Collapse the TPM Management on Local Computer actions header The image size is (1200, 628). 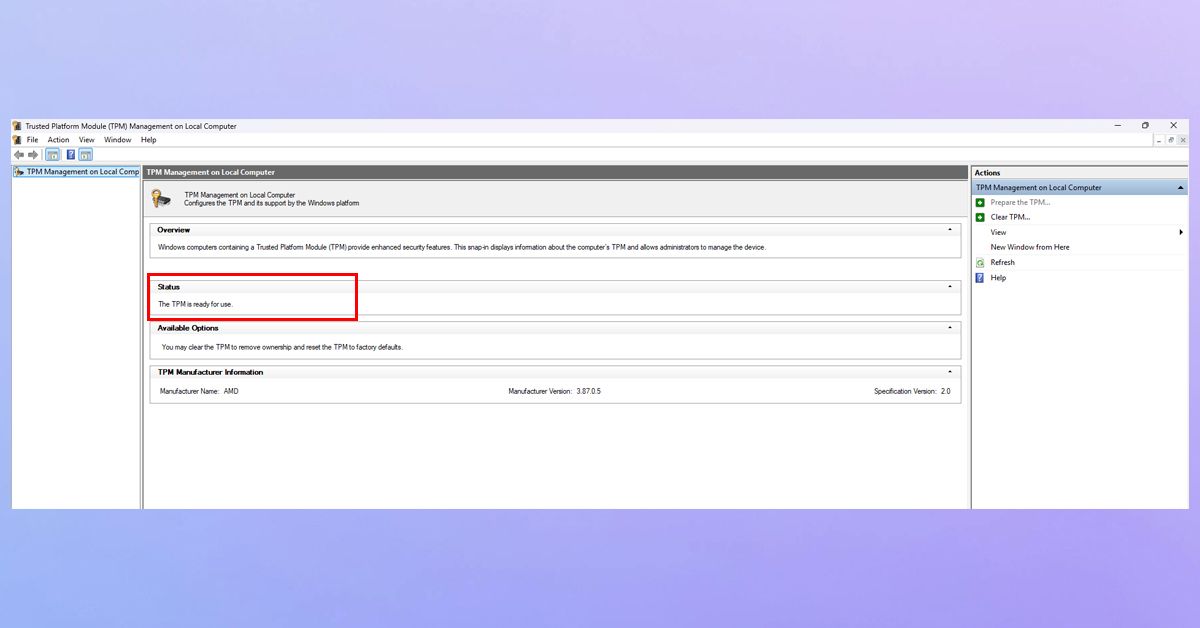[1180, 187]
